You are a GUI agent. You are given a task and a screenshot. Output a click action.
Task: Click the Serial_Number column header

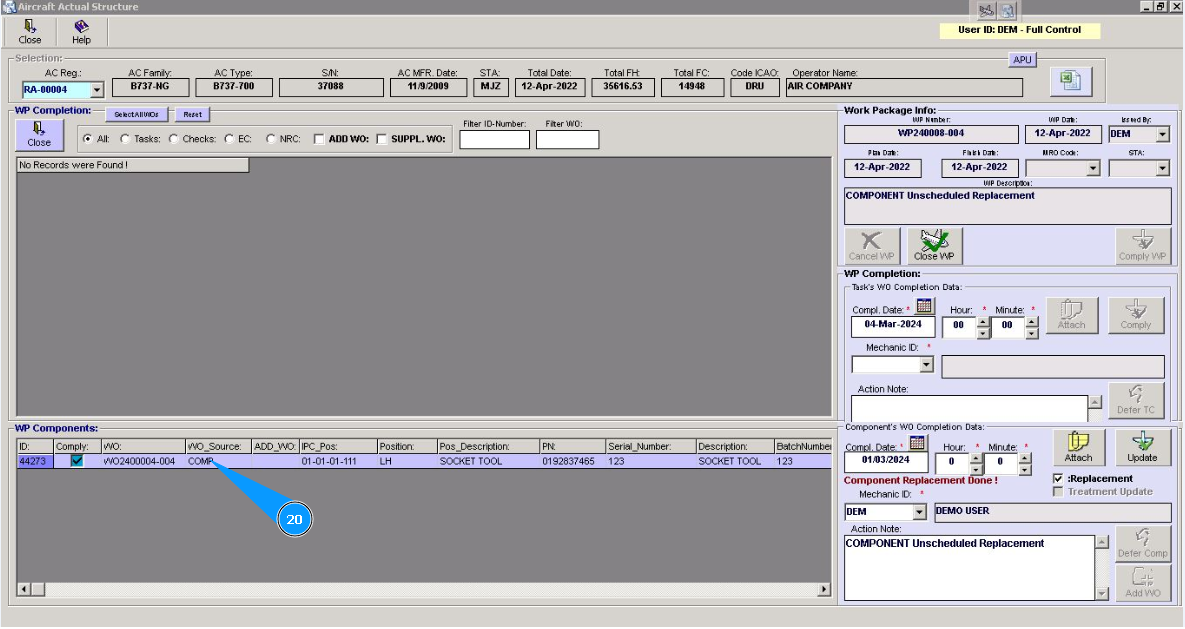[x=649, y=446]
